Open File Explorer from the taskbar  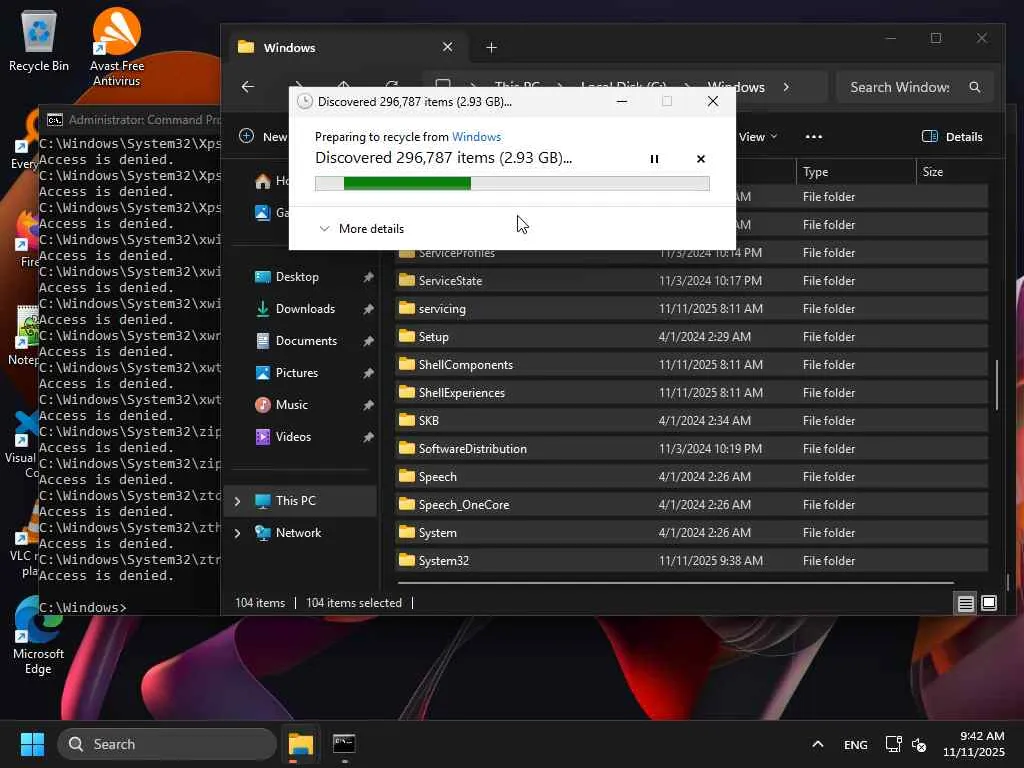point(301,744)
